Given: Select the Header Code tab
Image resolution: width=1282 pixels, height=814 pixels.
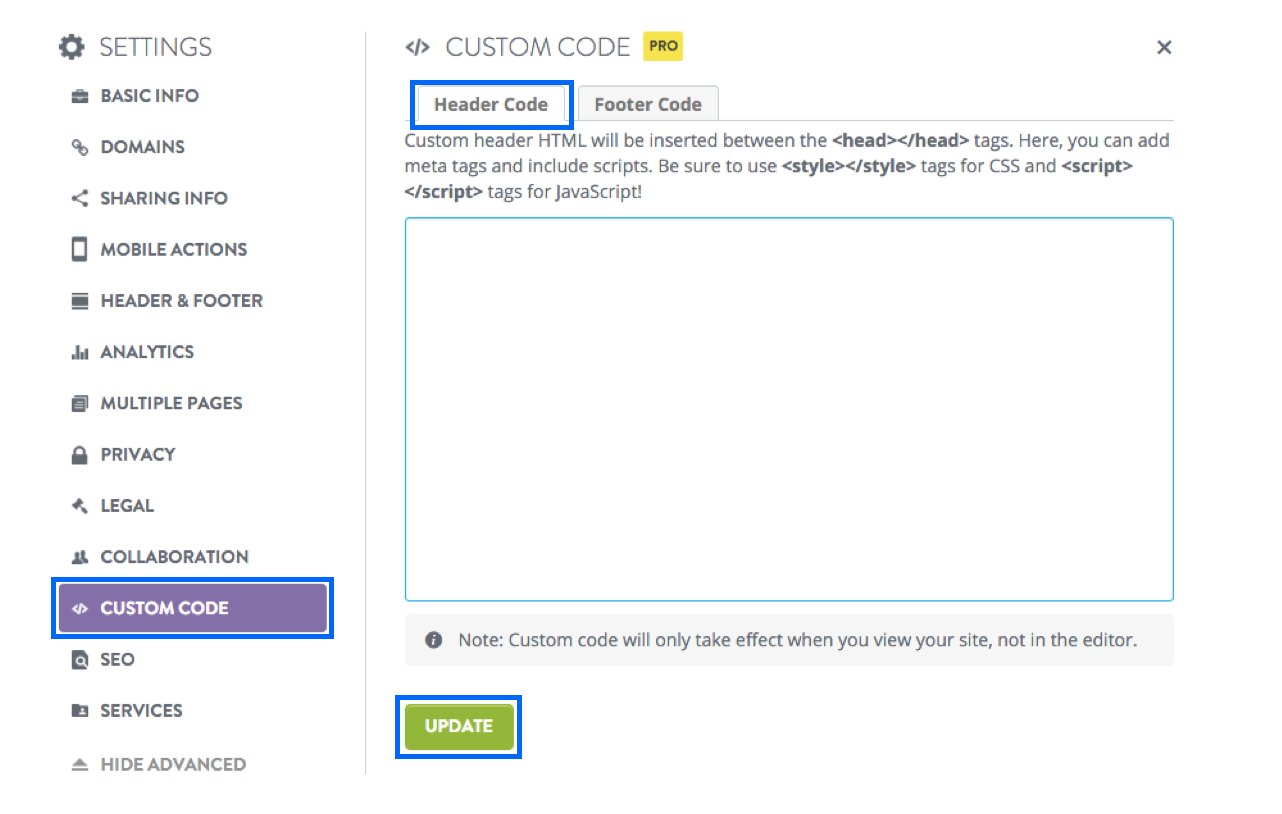Looking at the screenshot, I should point(491,104).
